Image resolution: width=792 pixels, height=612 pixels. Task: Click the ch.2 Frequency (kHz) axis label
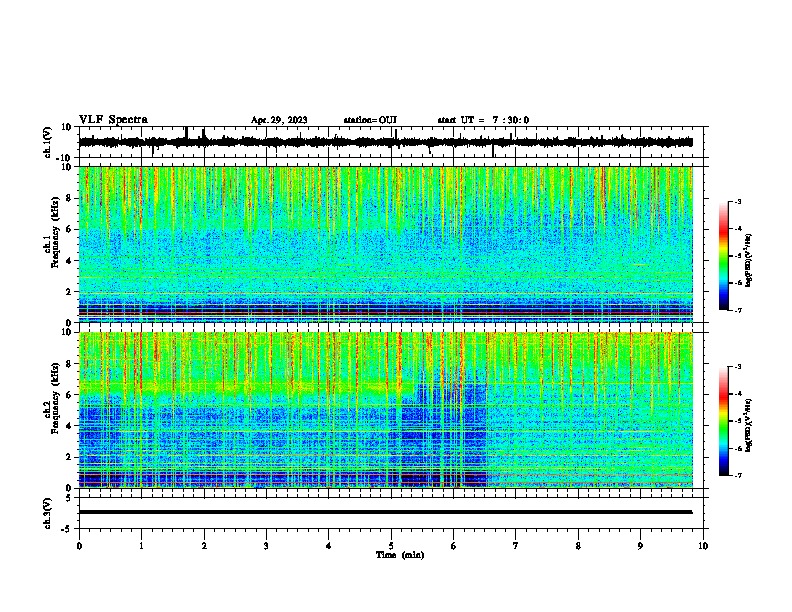point(51,398)
